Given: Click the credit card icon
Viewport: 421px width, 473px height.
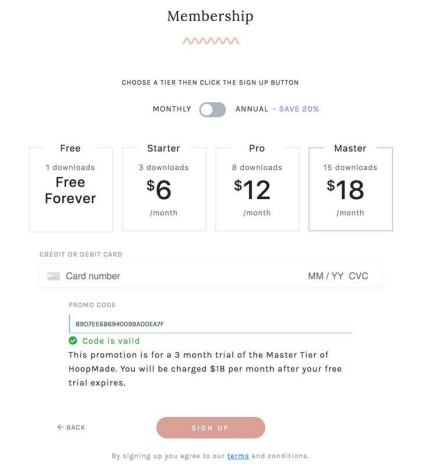Looking at the screenshot, I should [54, 276].
